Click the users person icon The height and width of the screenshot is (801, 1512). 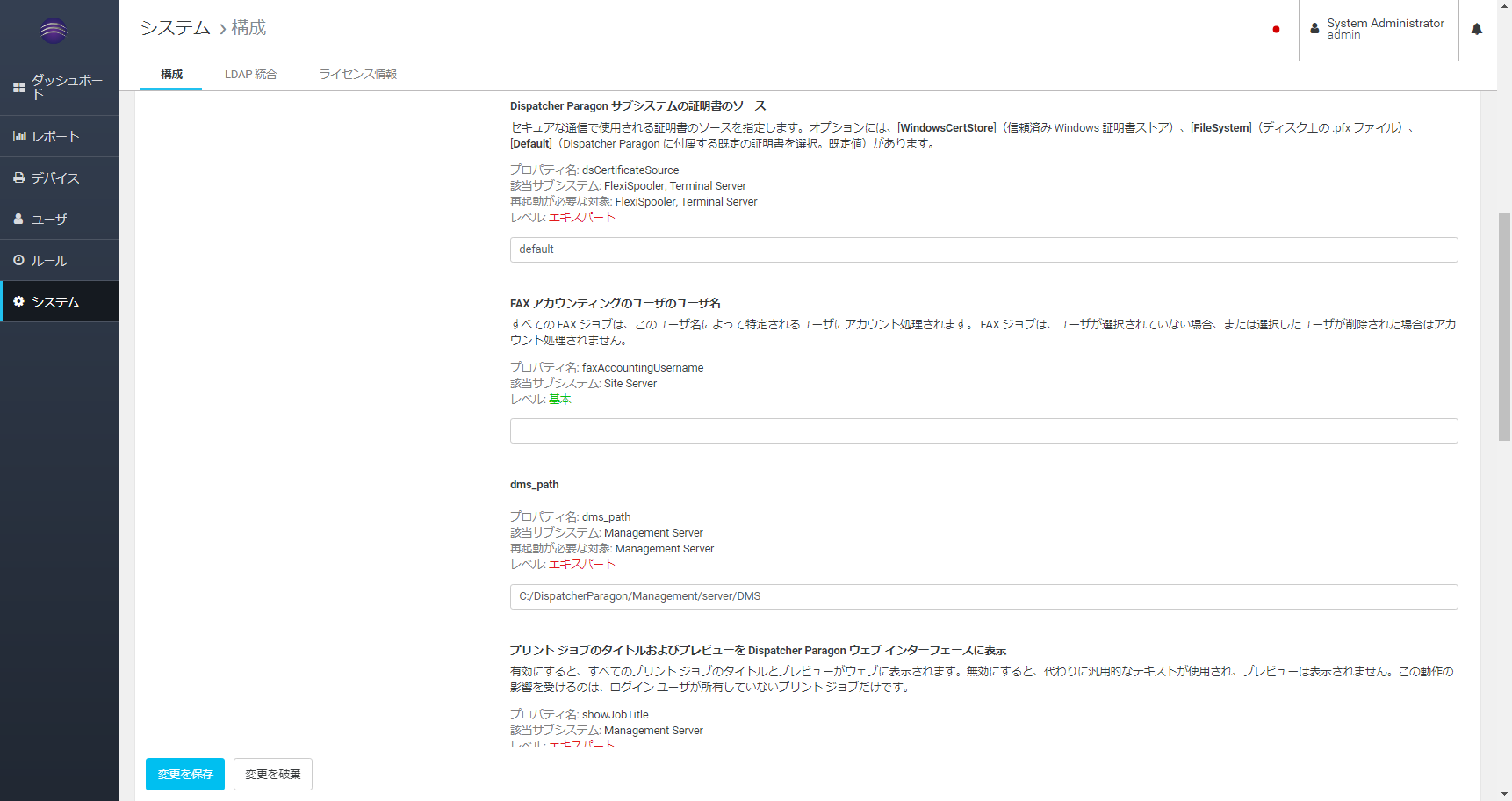coord(18,219)
